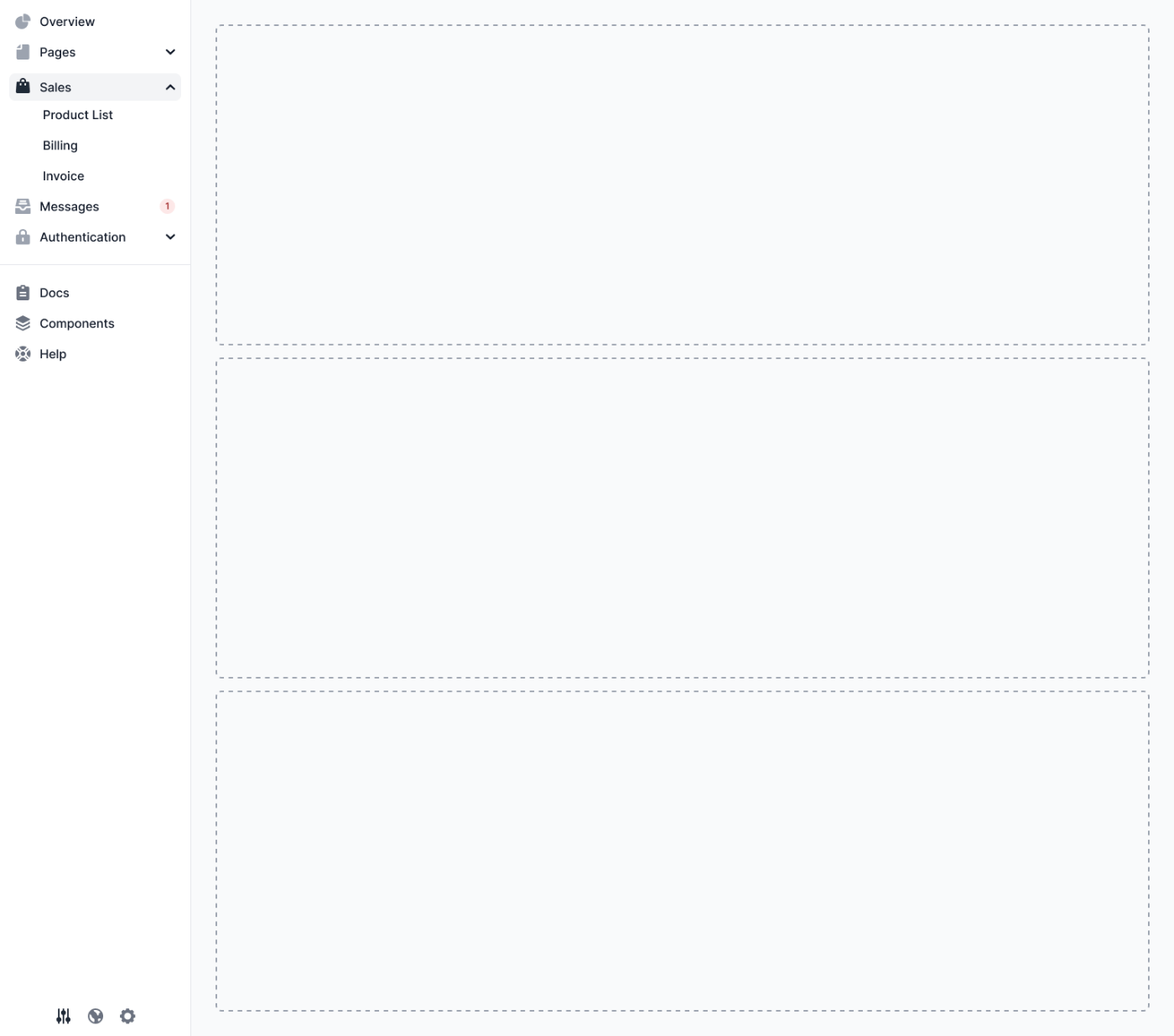
Task: Open the Invoice page
Action: point(64,176)
